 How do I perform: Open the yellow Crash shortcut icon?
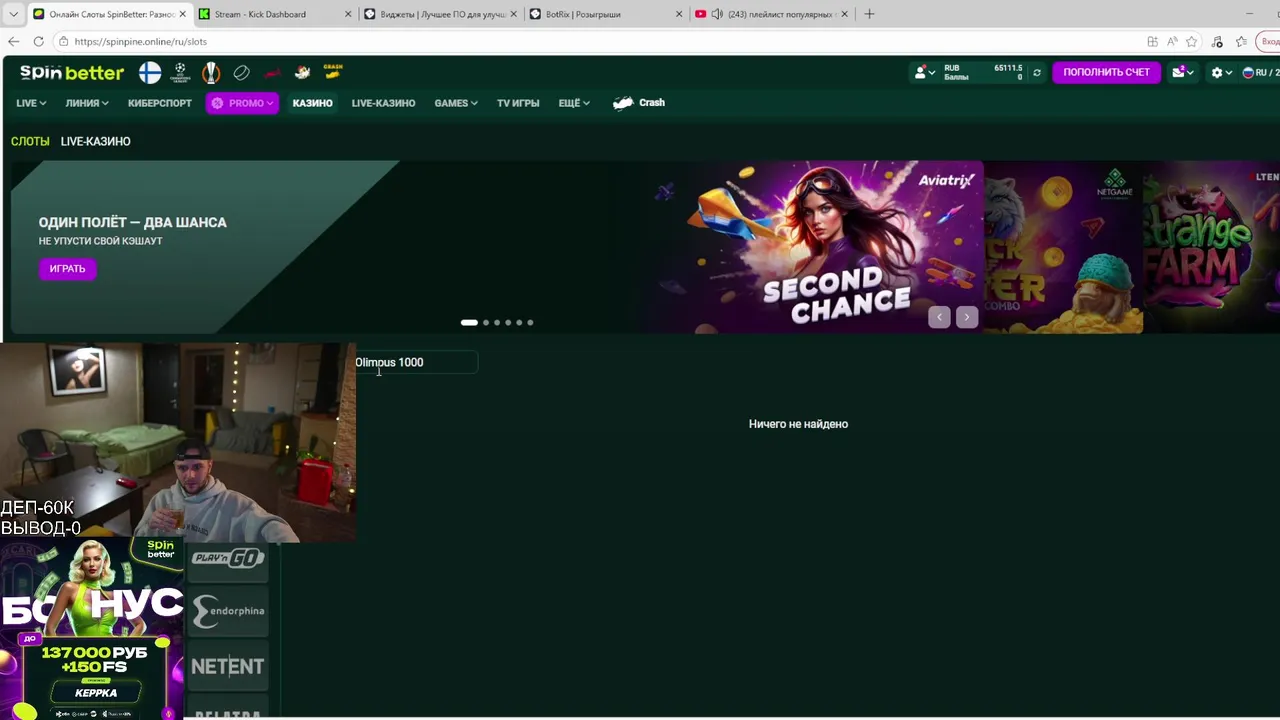[333, 71]
